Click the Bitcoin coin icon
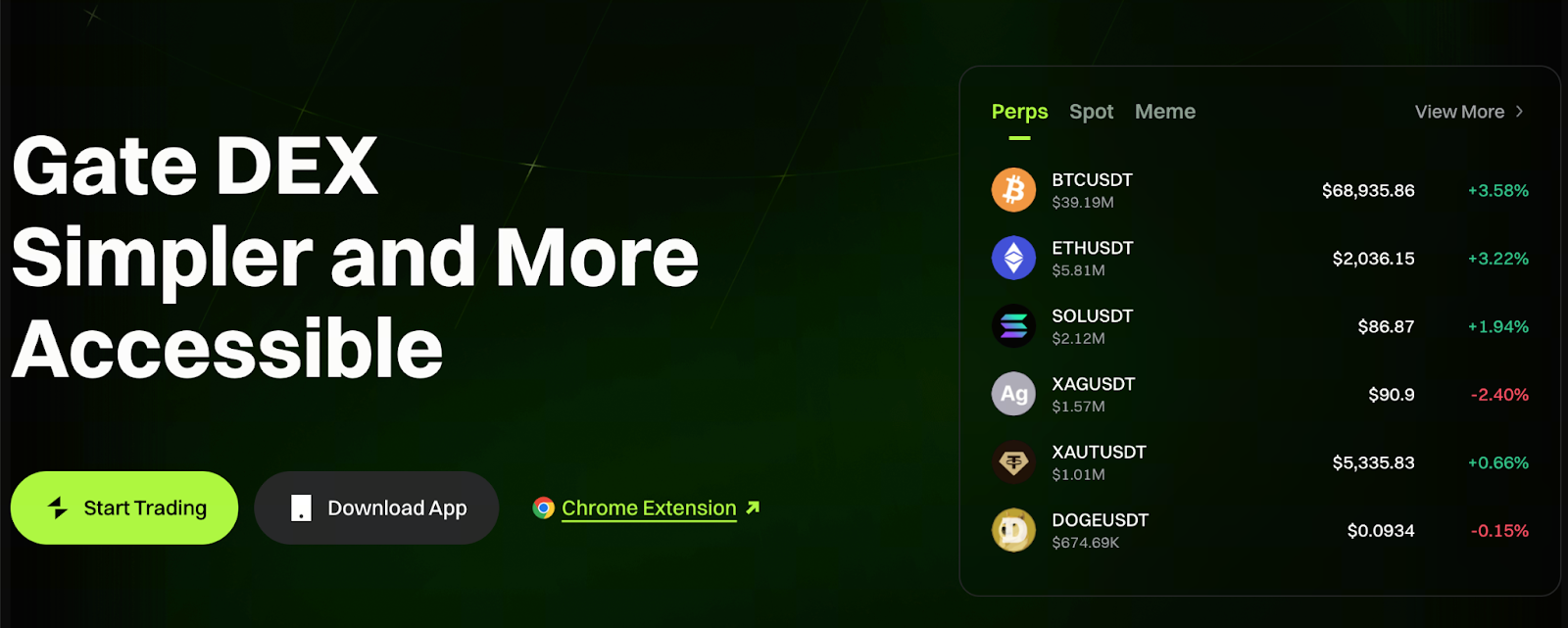Image resolution: width=1568 pixels, height=628 pixels. point(1013,190)
